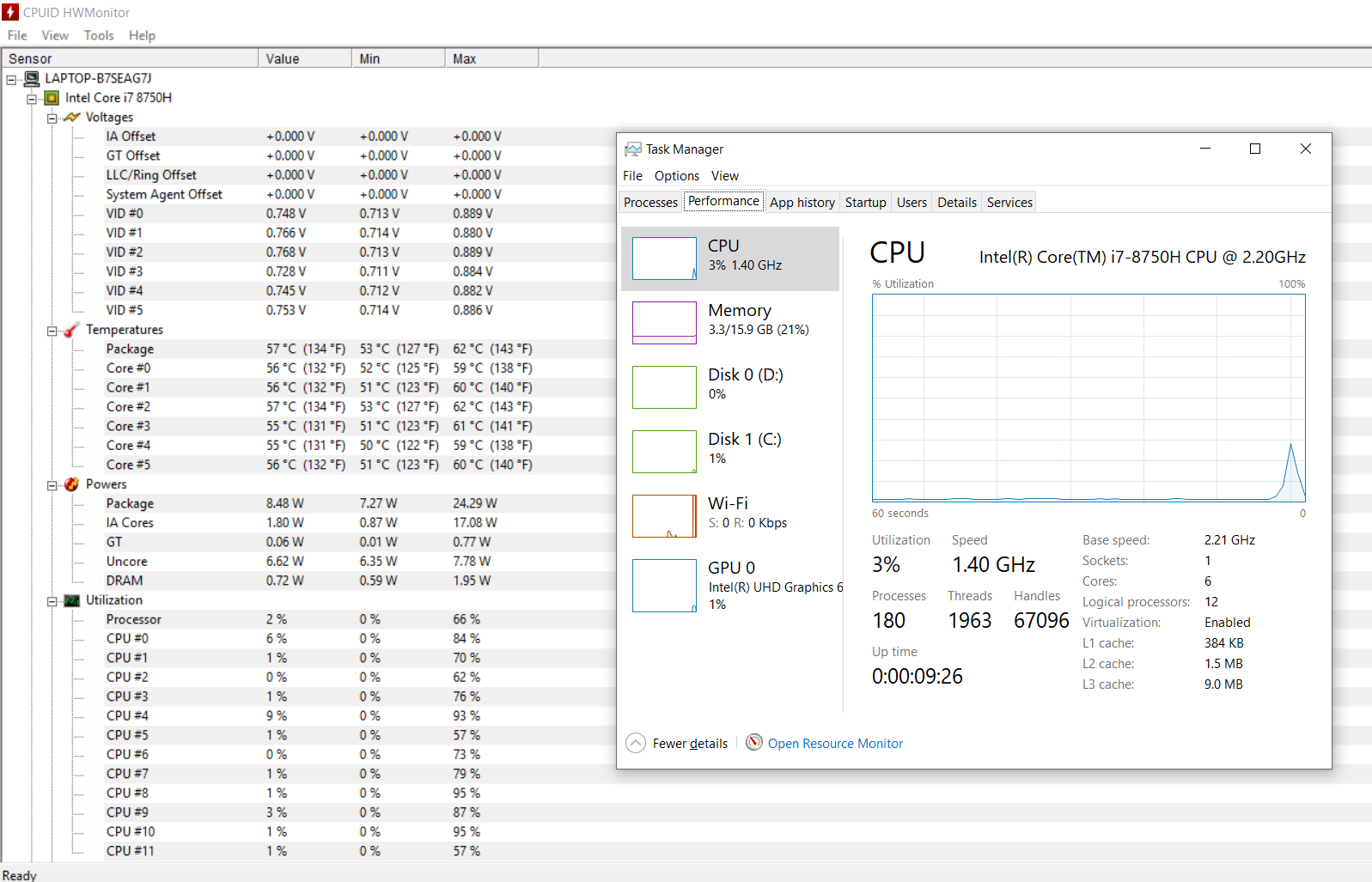The image size is (1372, 882).
Task: Open HWMonitor Help menu
Action: tap(142, 35)
